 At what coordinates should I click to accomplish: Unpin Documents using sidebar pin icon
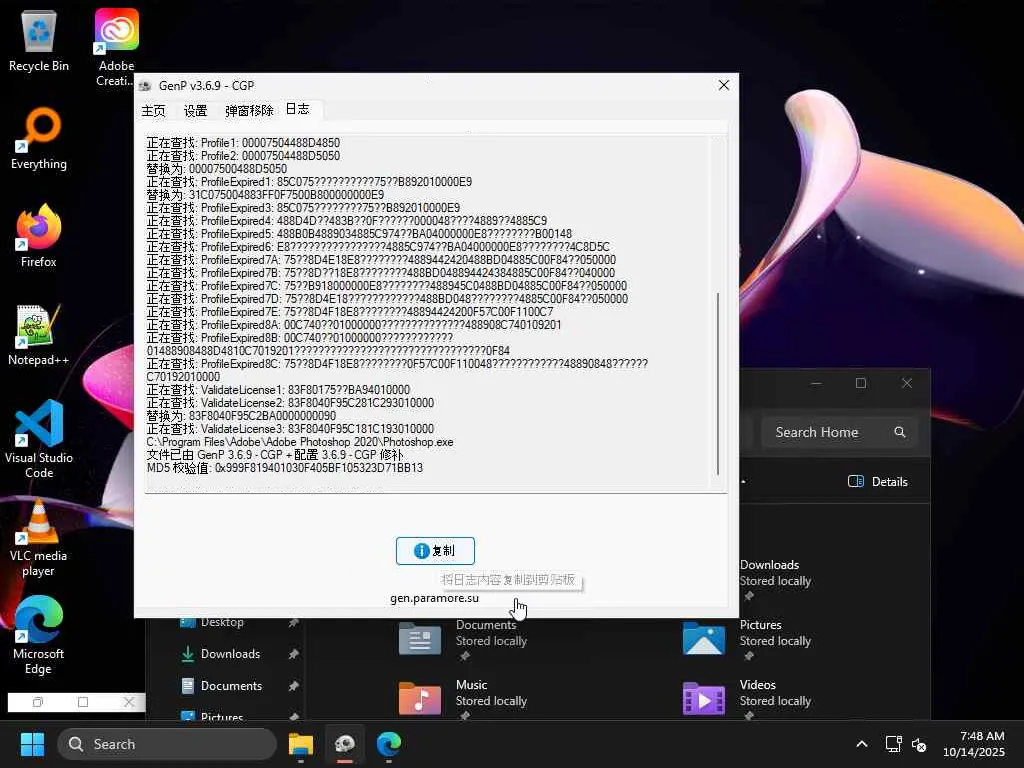[x=293, y=686]
